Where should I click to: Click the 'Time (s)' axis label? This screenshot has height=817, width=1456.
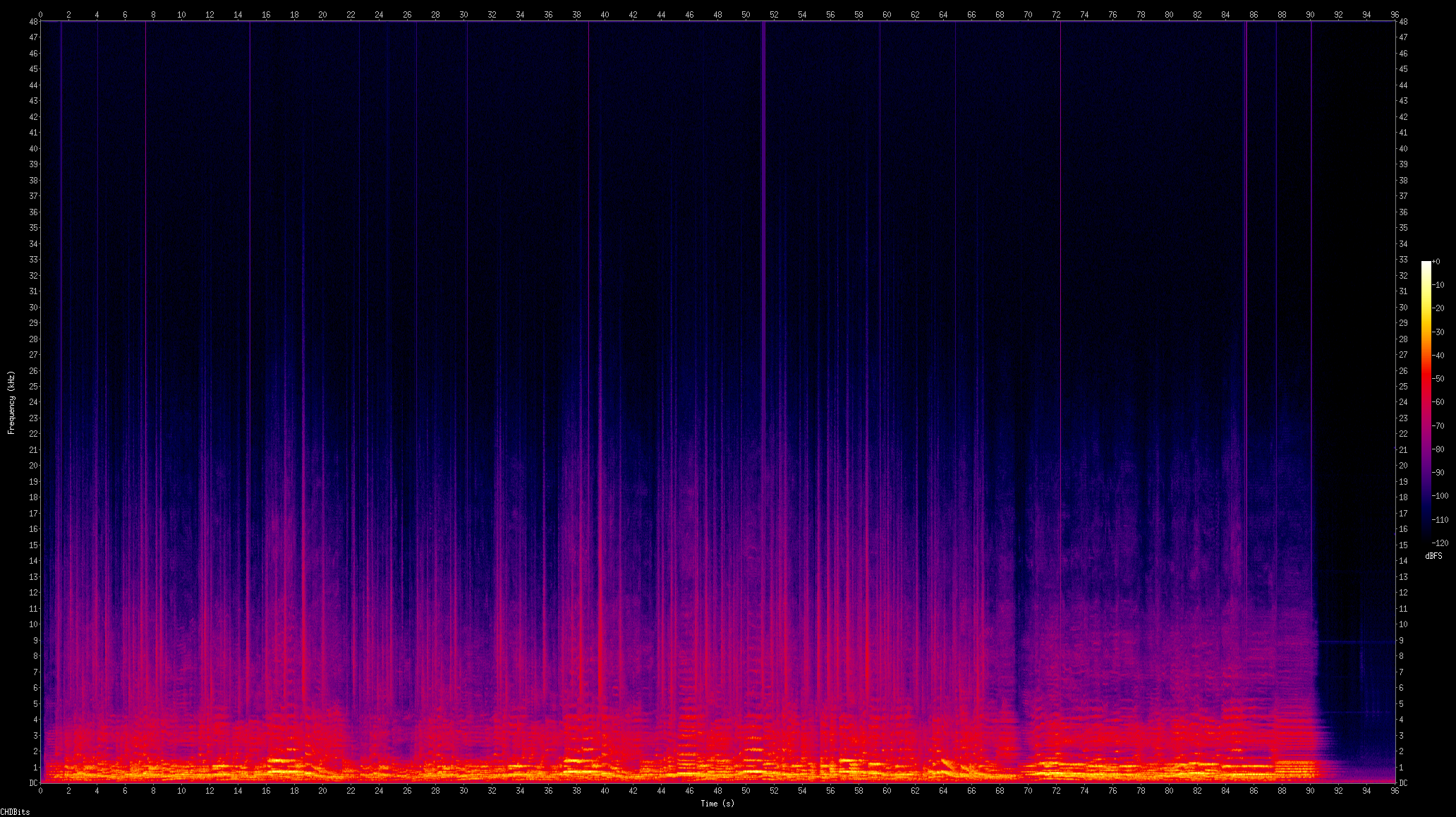[717, 803]
